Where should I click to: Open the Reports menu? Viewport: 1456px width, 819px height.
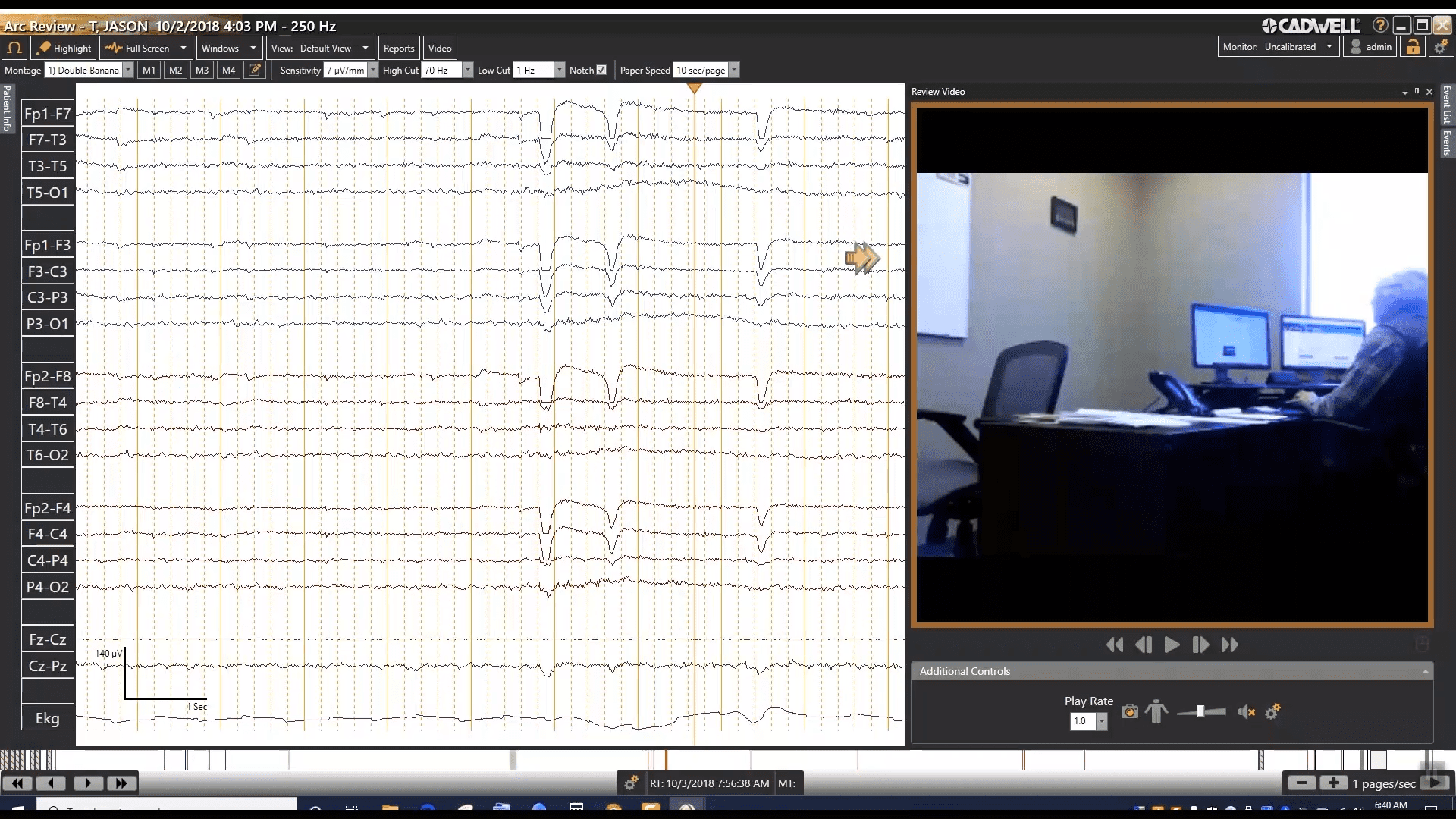tap(399, 48)
